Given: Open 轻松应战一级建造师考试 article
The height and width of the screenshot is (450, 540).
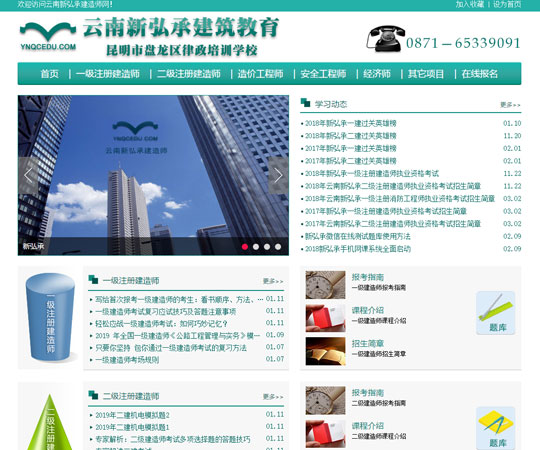Looking at the screenshot, I should tap(162, 323).
